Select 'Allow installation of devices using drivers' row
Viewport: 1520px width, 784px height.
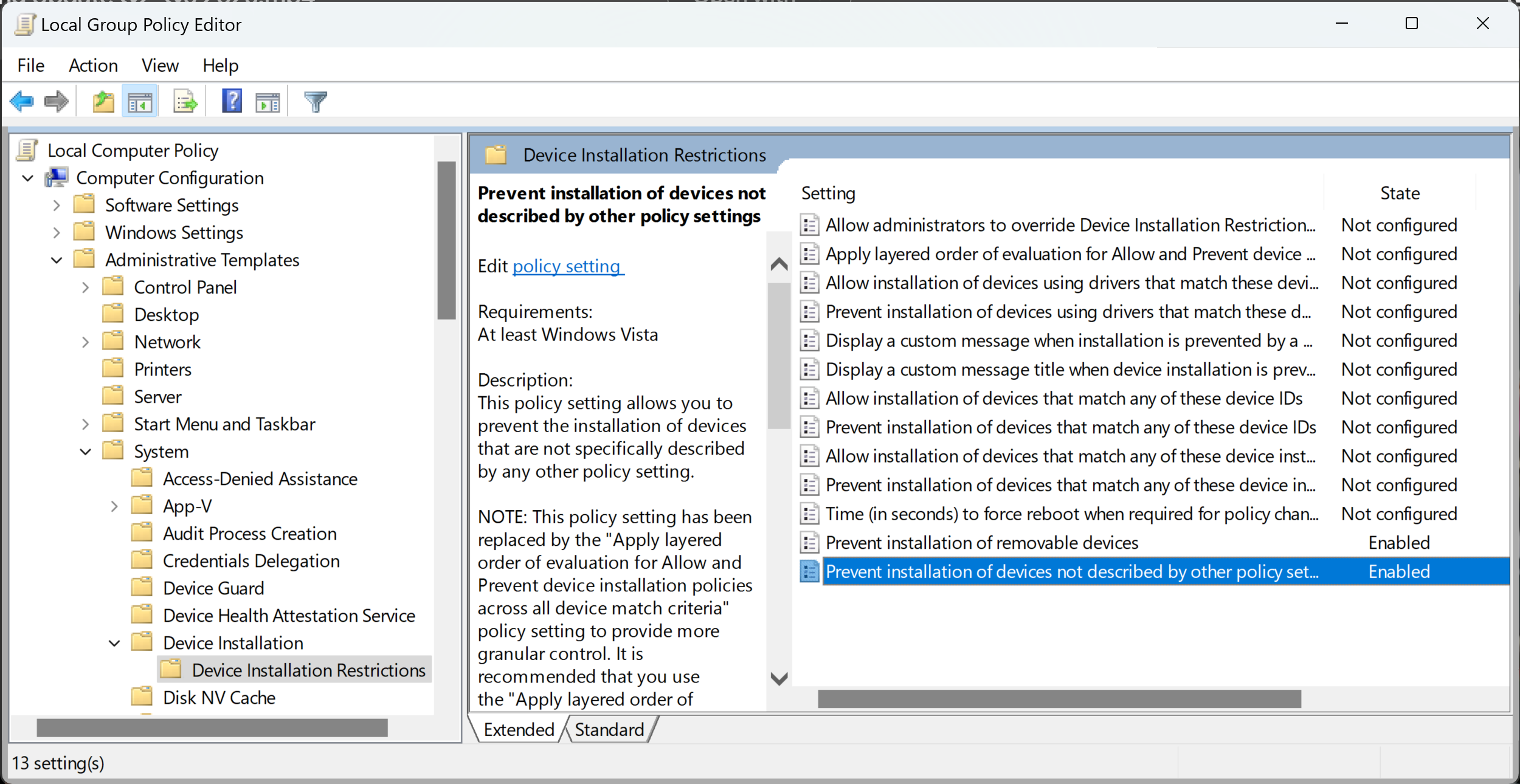pyautogui.click(x=1072, y=283)
